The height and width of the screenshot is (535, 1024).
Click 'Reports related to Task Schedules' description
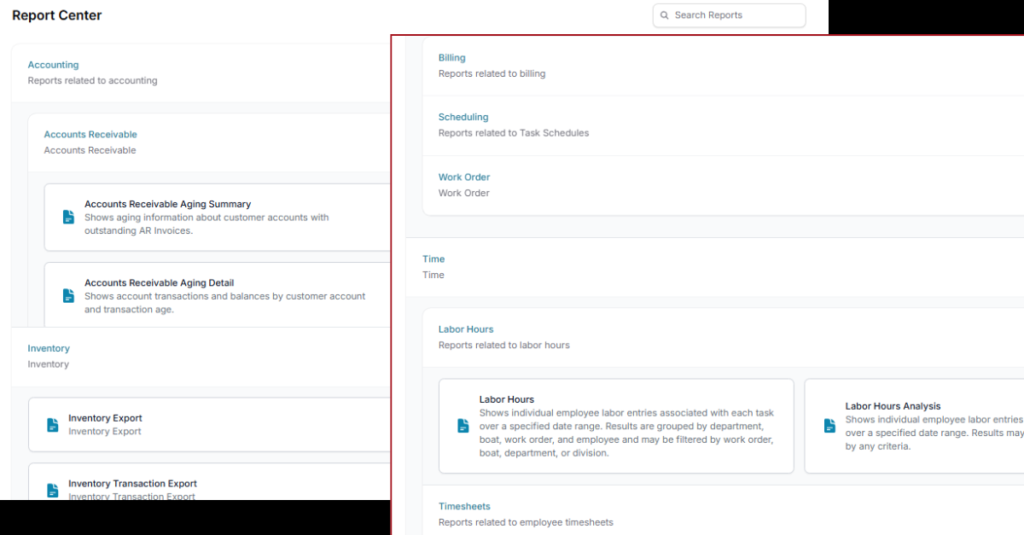[x=513, y=133]
